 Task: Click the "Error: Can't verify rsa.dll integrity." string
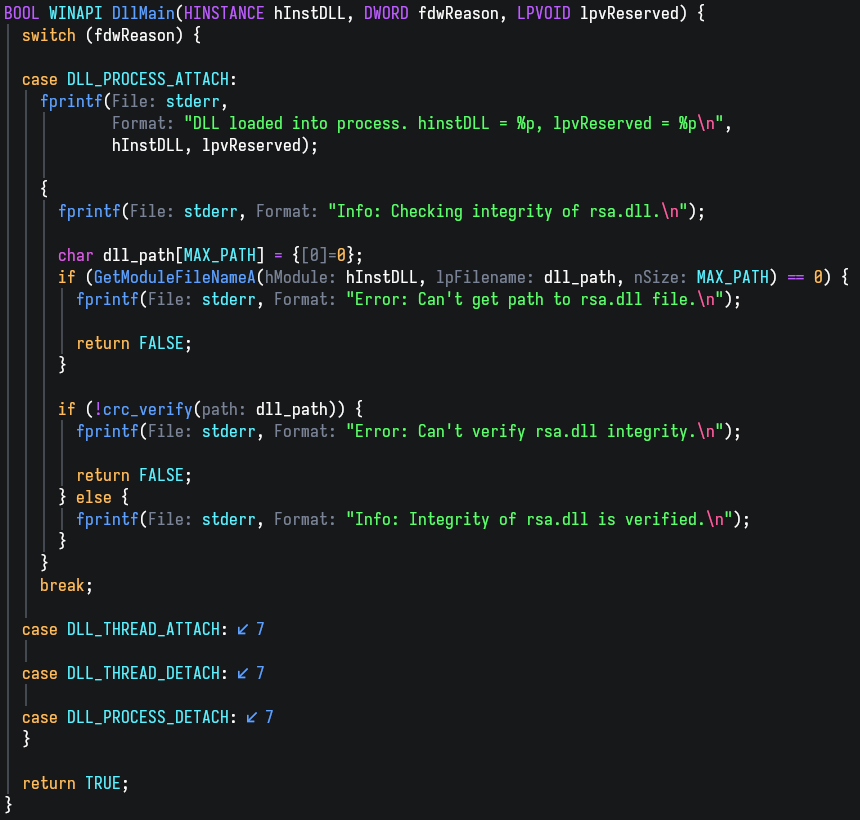click(x=534, y=431)
